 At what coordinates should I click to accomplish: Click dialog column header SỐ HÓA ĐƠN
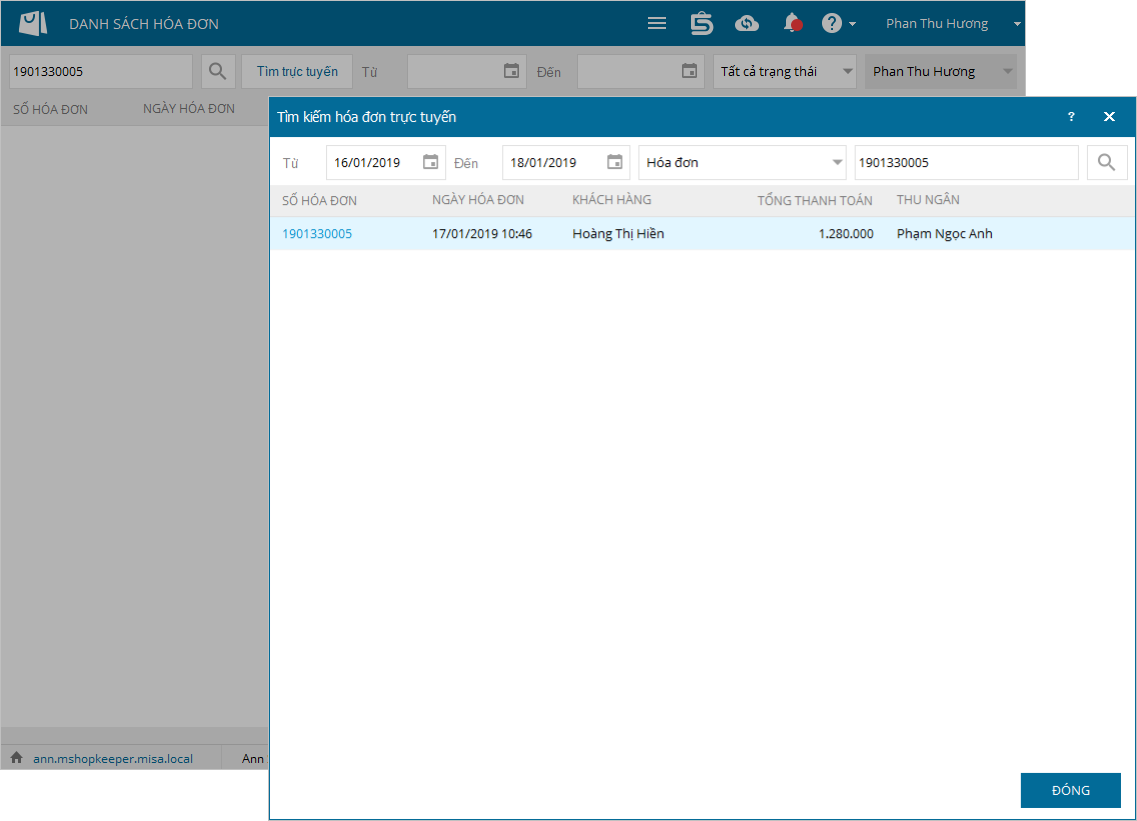[x=319, y=200]
